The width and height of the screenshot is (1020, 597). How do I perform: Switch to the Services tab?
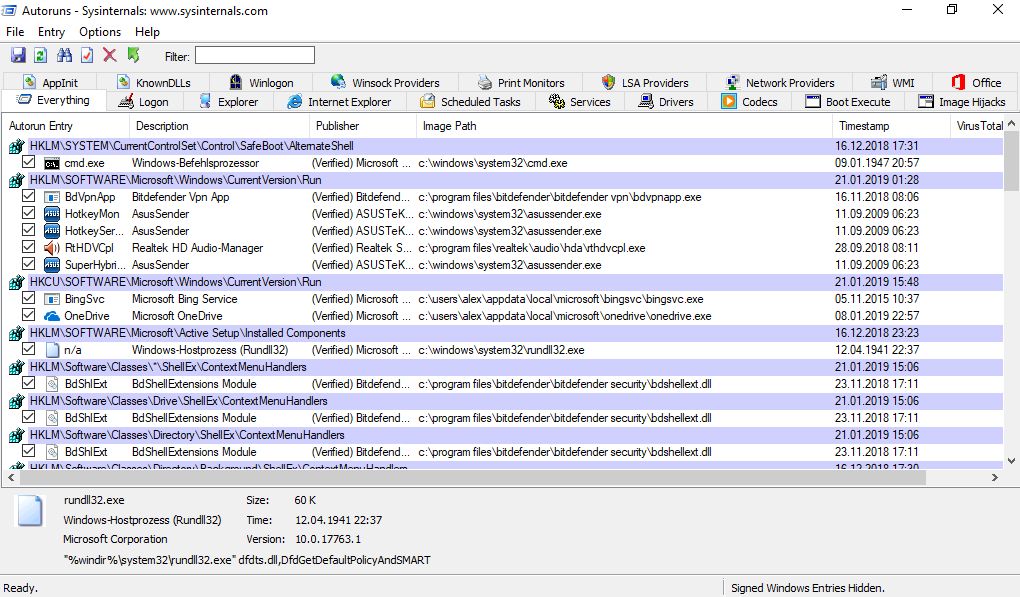(x=580, y=102)
